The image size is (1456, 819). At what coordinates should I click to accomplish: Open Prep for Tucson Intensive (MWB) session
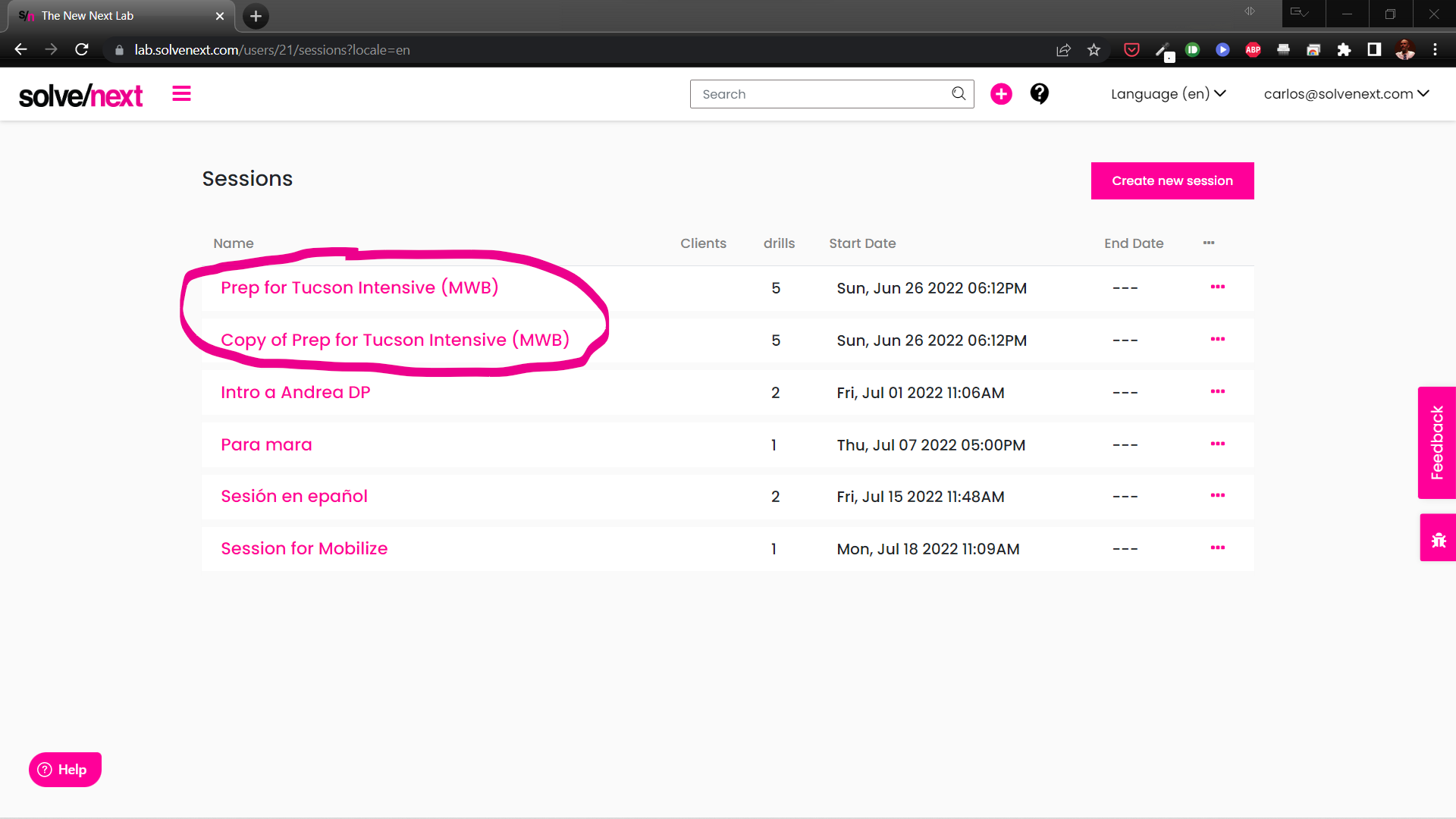coord(359,288)
